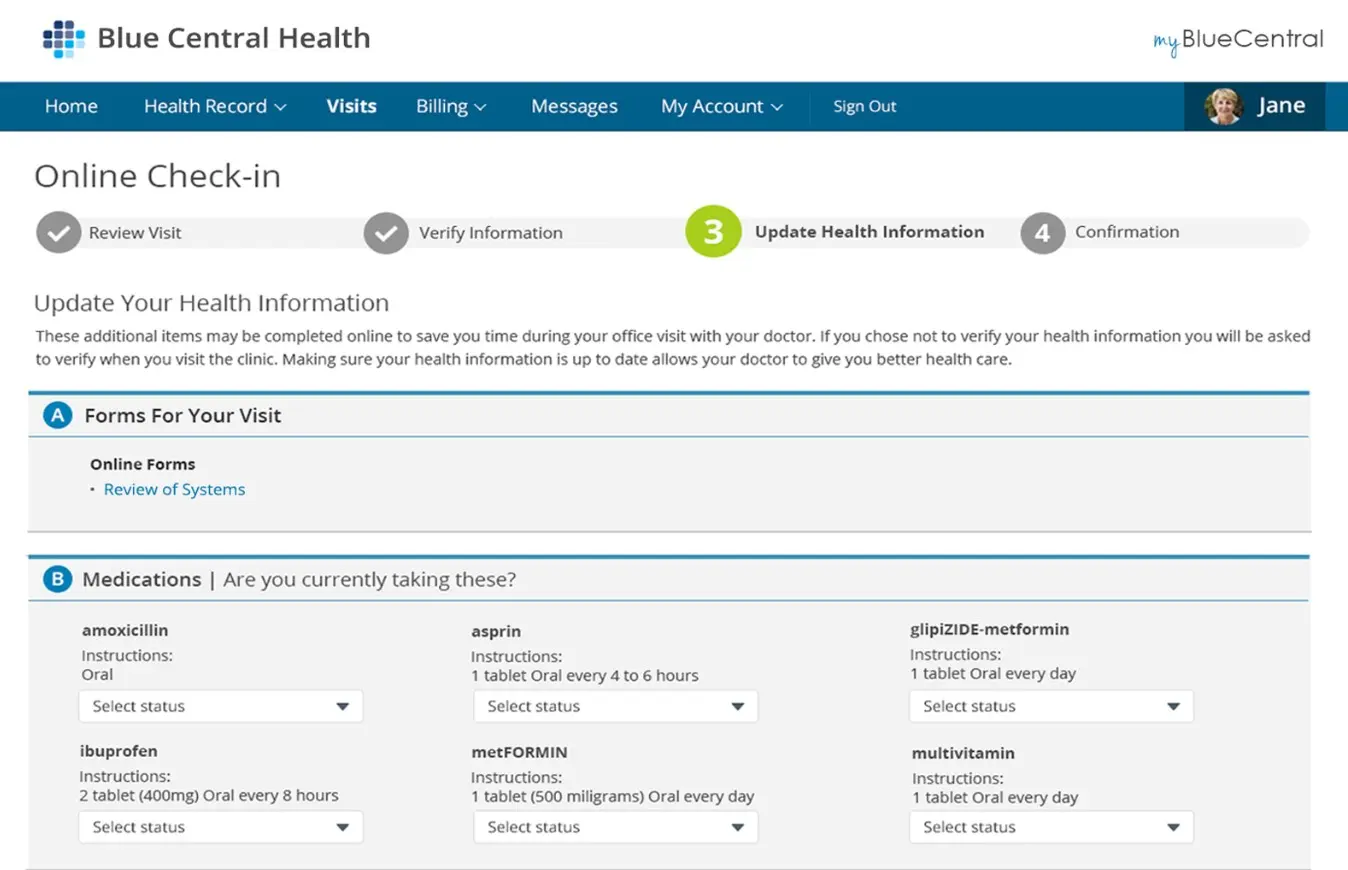Click the step 4 Confirmation circle
1348x870 pixels.
point(1043,232)
